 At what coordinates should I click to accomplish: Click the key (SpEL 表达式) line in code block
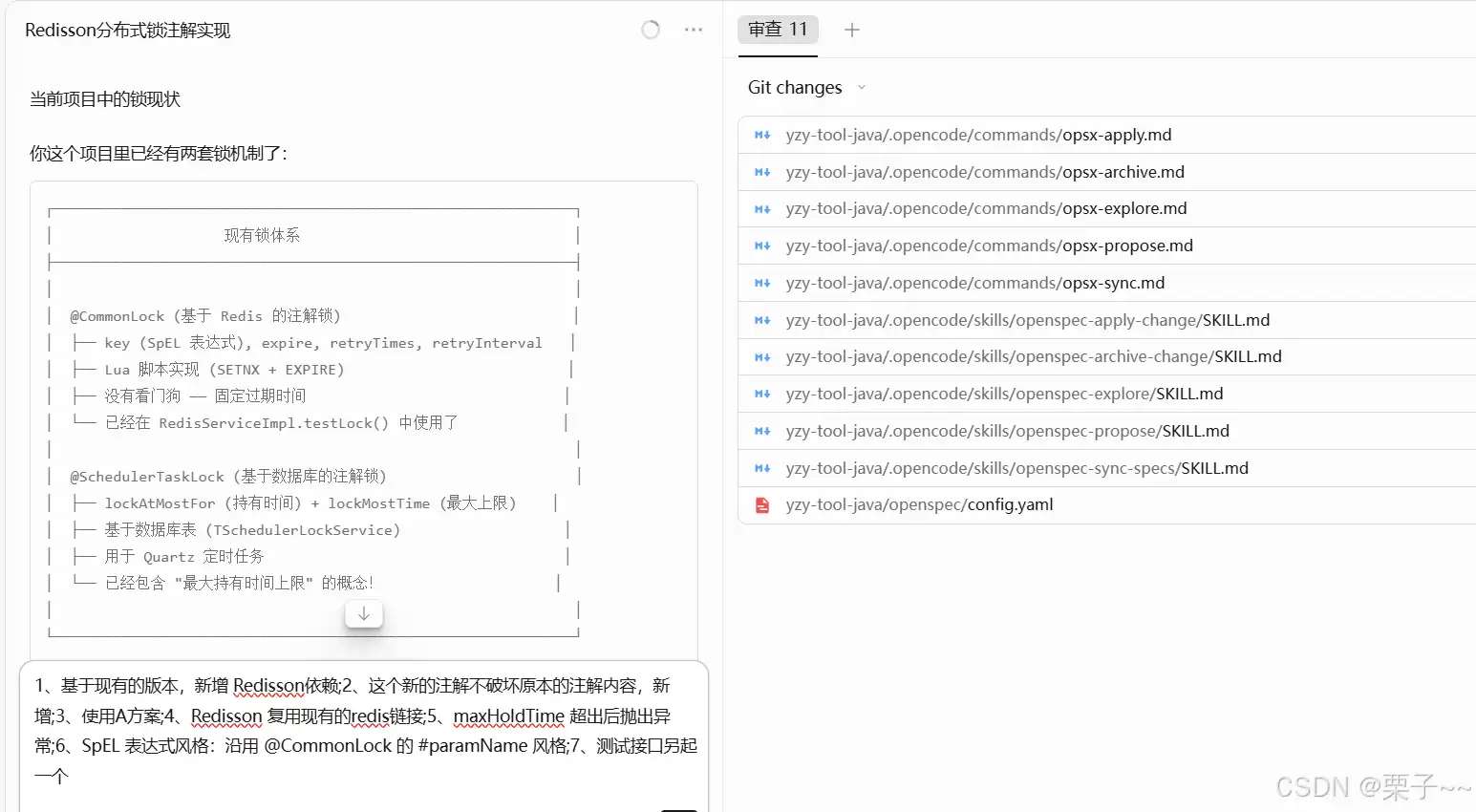324,342
